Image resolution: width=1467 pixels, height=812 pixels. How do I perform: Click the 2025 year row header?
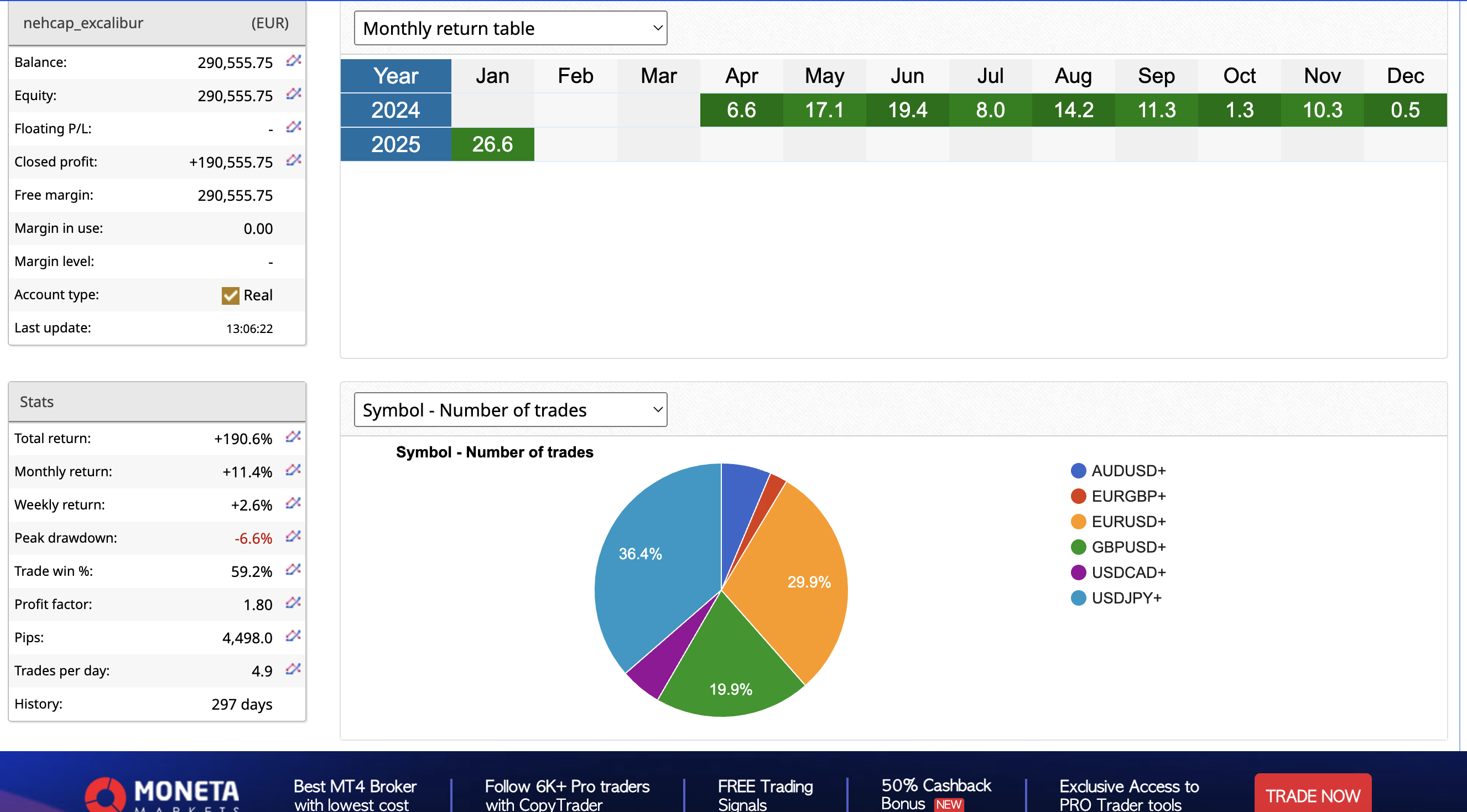tap(396, 144)
